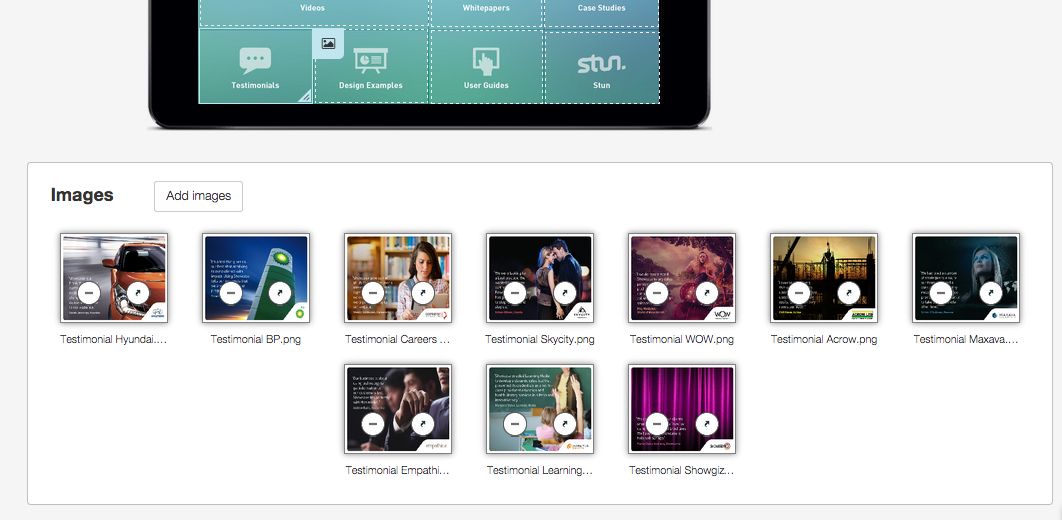Remove Testimonial WOW.png via minus icon
The width and height of the screenshot is (1062, 520).
point(657,293)
